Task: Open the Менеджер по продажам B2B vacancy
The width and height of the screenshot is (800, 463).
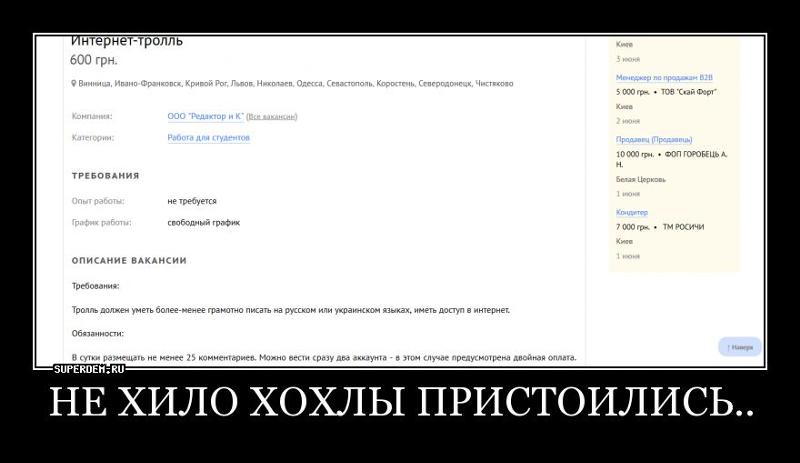Action: [664, 77]
